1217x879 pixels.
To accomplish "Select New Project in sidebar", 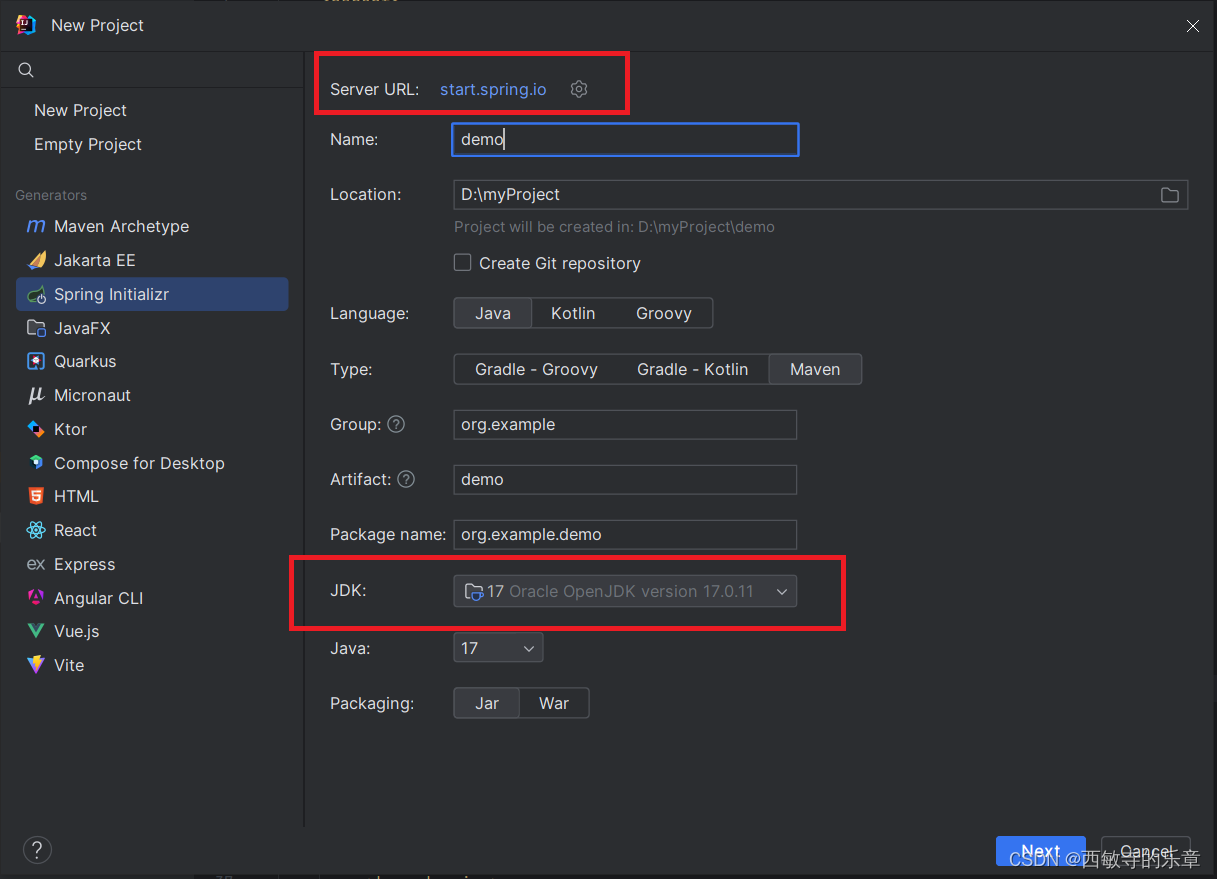I will [80, 110].
